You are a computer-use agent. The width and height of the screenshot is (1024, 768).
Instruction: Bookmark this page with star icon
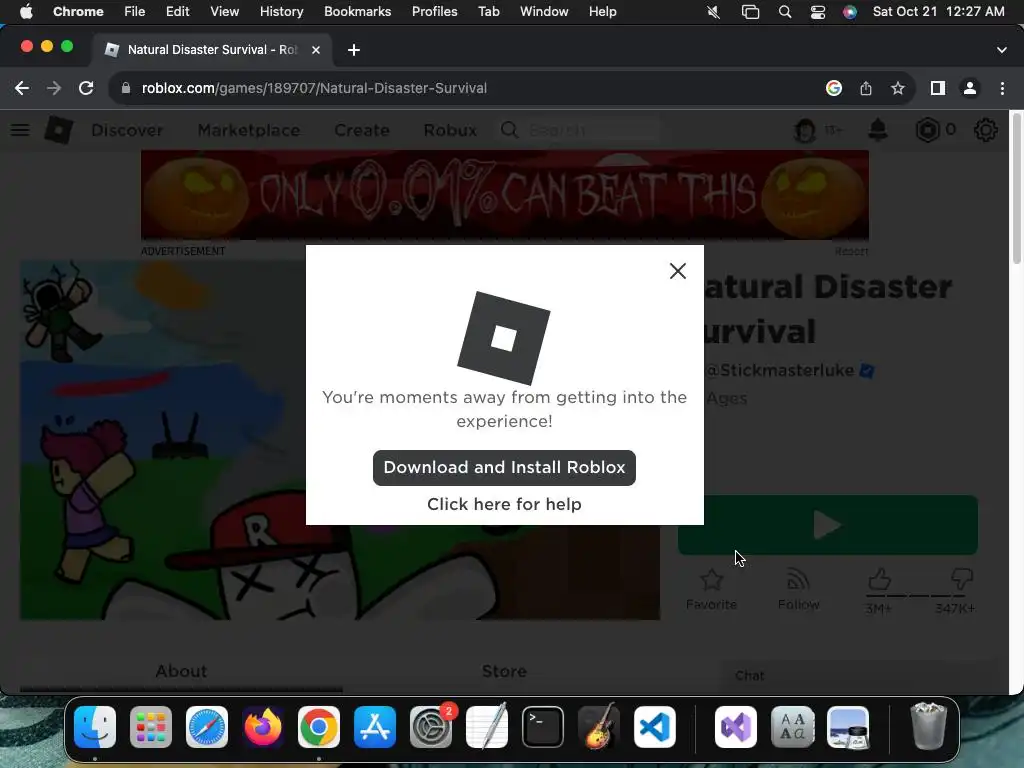pos(898,88)
